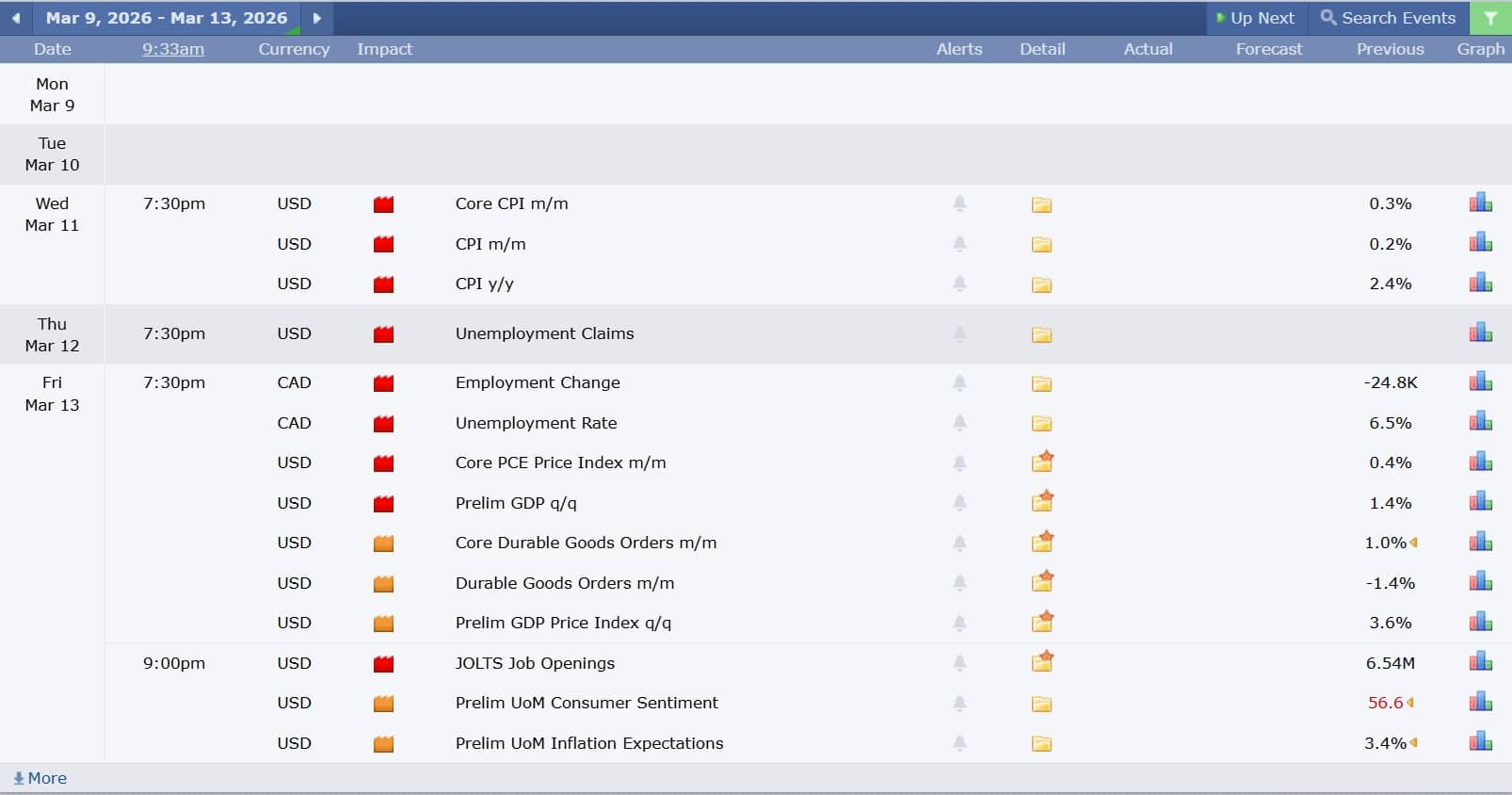This screenshot has height=795, width=1512.
Task: Toggle alert bell for CPI y/y
Action: 959,284
